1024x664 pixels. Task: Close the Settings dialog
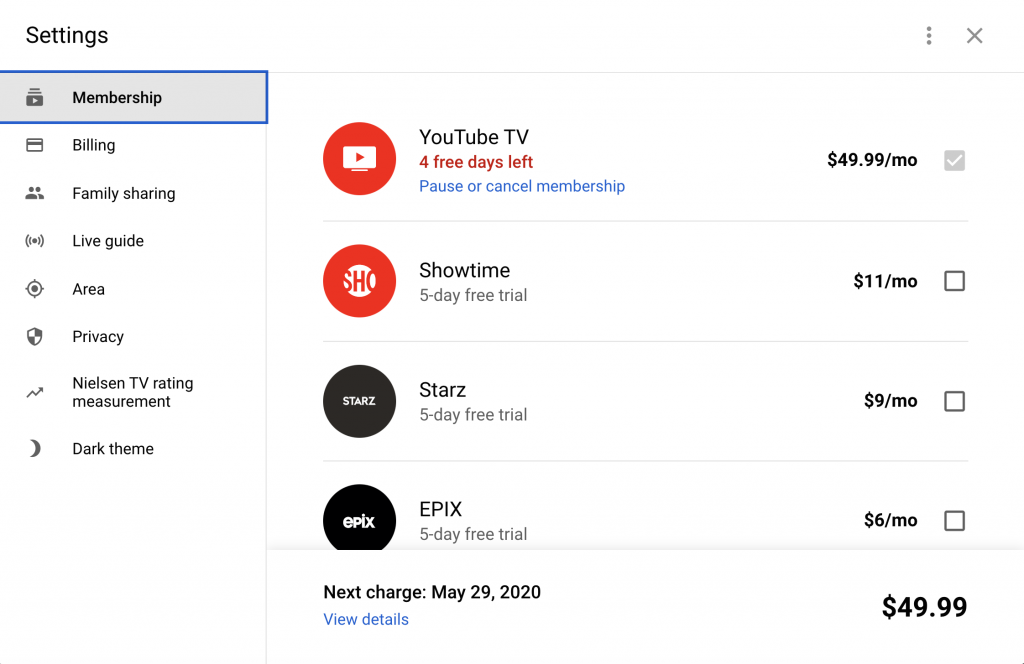[x=974, y=35]
